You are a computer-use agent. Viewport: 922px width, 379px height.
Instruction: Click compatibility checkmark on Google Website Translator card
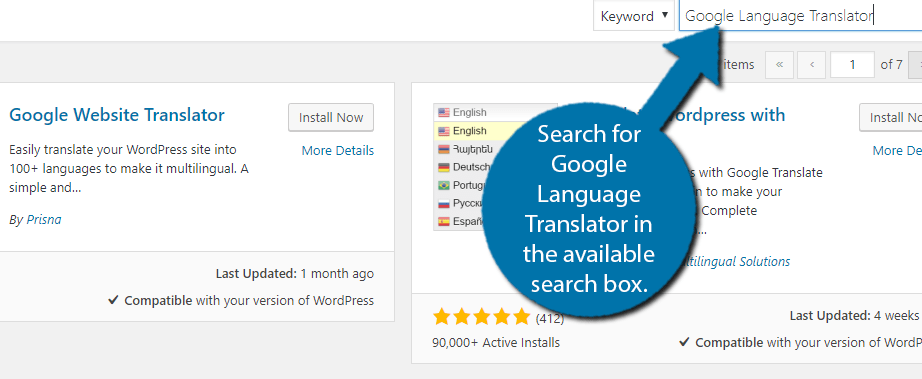[x=113, y=300]
